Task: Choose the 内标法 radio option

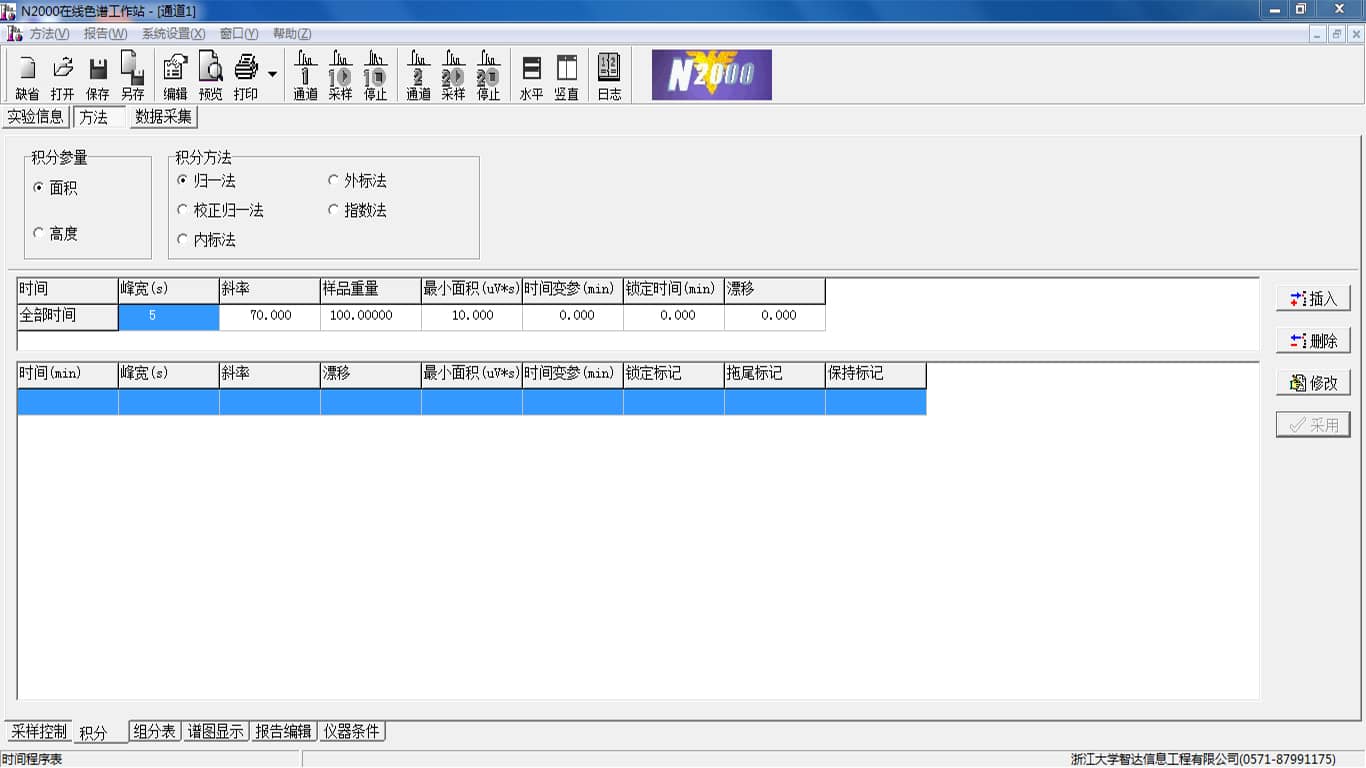Action: point(182,240)
